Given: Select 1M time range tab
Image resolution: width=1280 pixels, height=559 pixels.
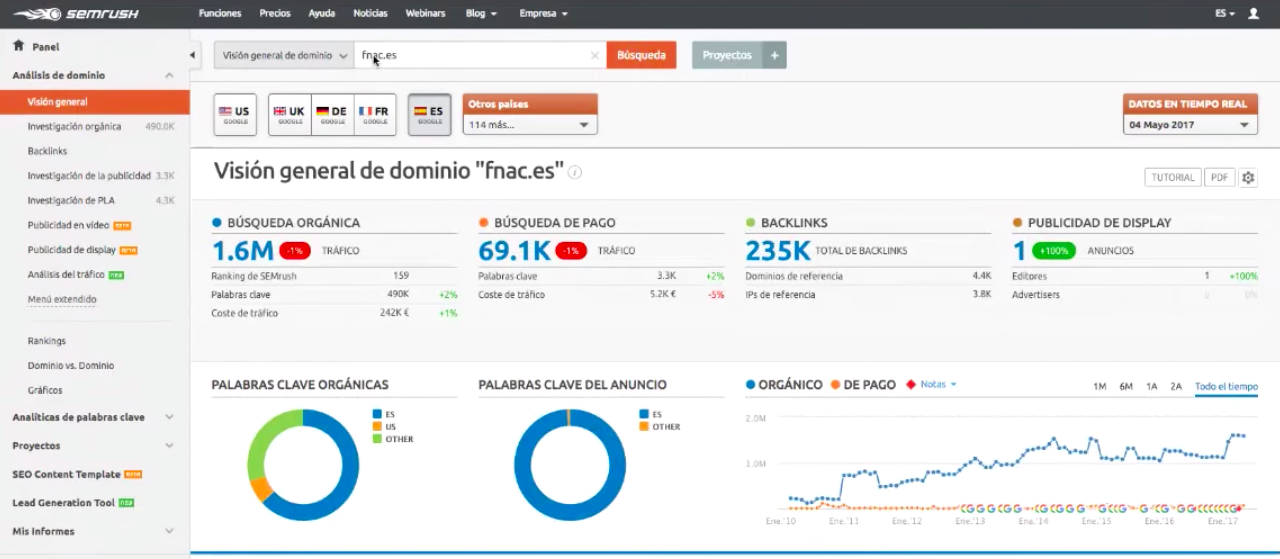Looking at the screenshot, I should pyautogui.click(x=1099, y=386).
